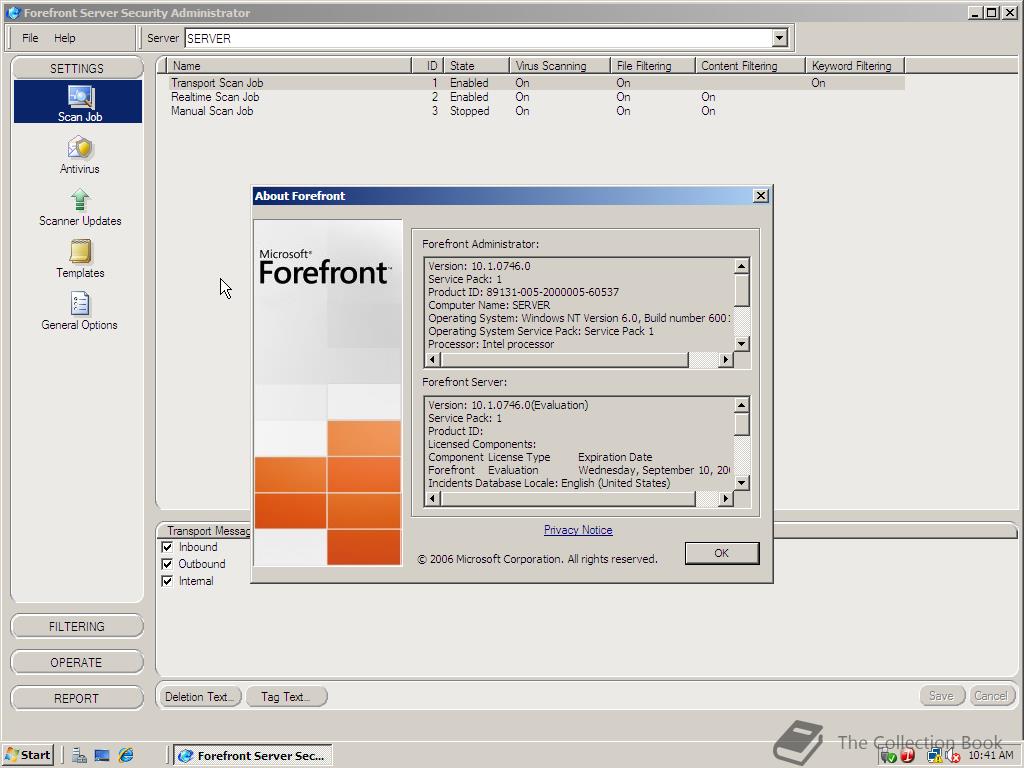Click the Incidents Database Locale line
This screenshot has width=1024, height=768.
pos(549,483)
